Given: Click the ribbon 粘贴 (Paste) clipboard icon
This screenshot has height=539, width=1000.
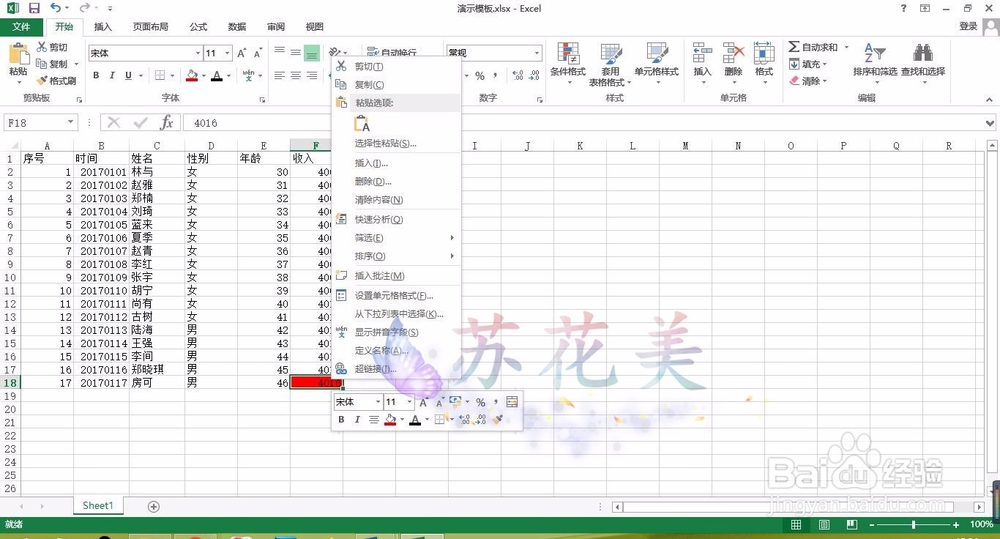Looking at the screenshot, I should tap(18, 54).
